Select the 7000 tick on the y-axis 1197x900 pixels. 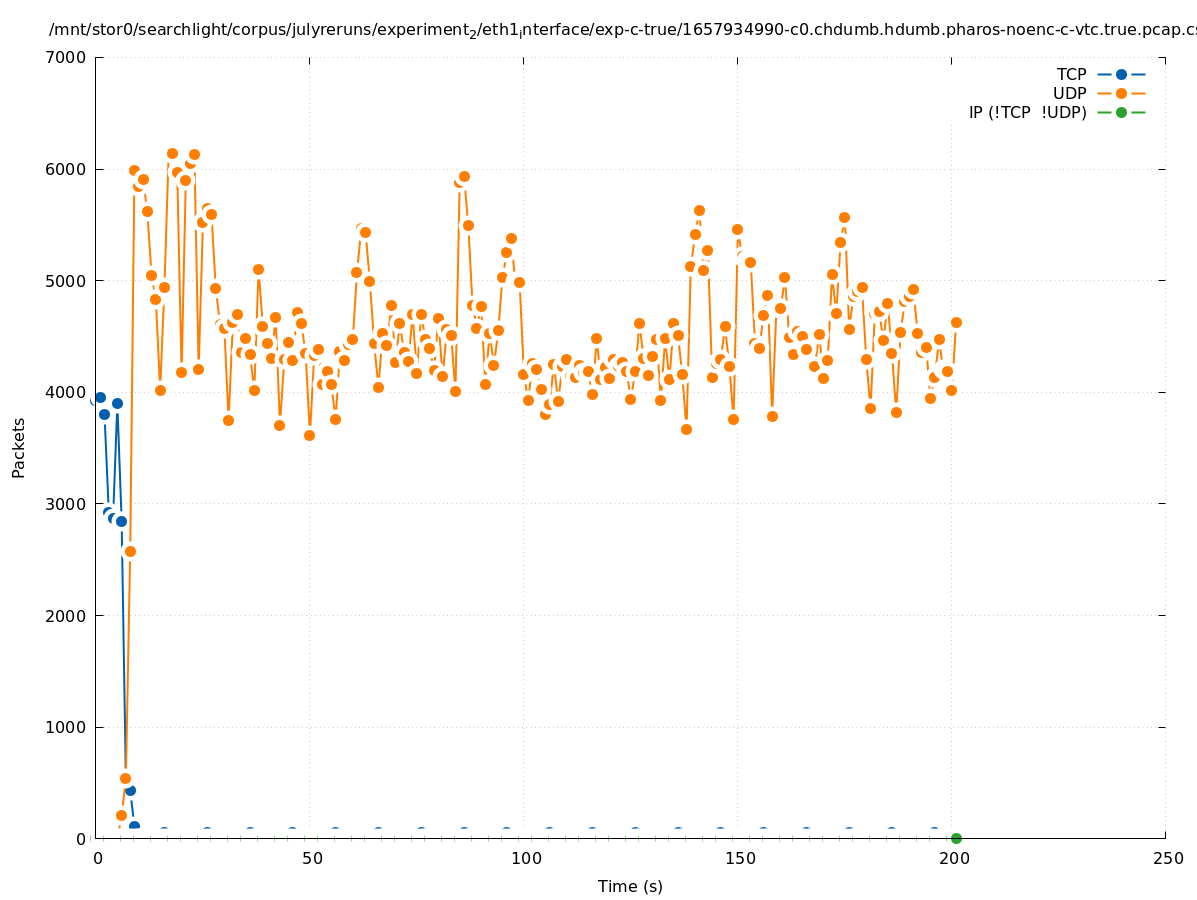click(67, 57)
